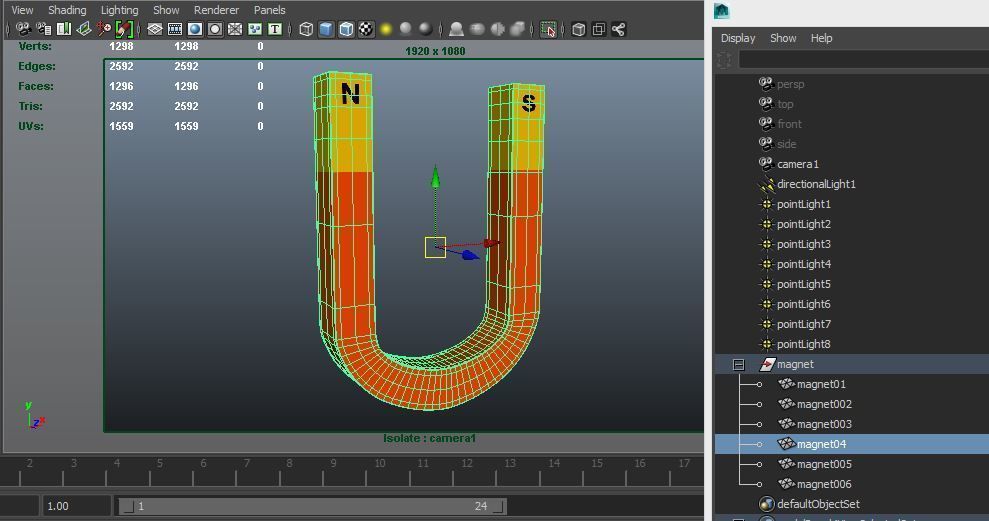Open the Outliner Display menu
The image size is (989, 521).
(738, 38)
